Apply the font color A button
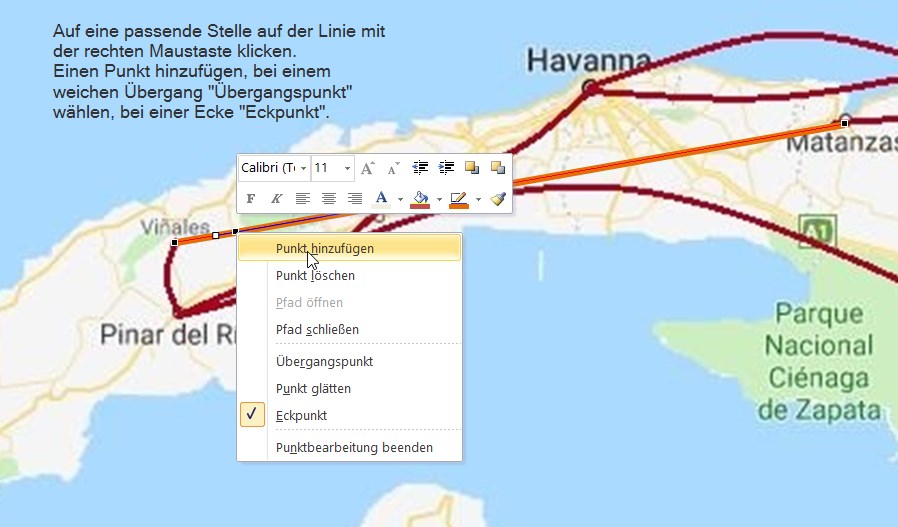The image size is (898, 527). pos(381,199)
